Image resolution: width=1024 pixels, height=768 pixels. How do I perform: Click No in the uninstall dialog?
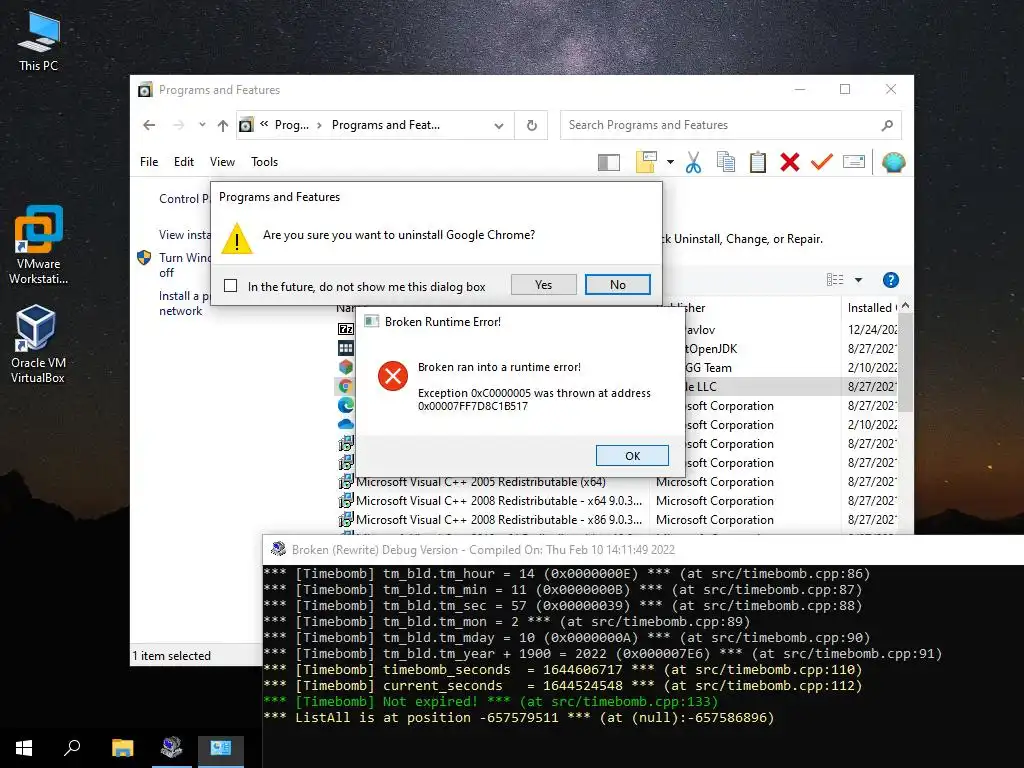(618, 285)
